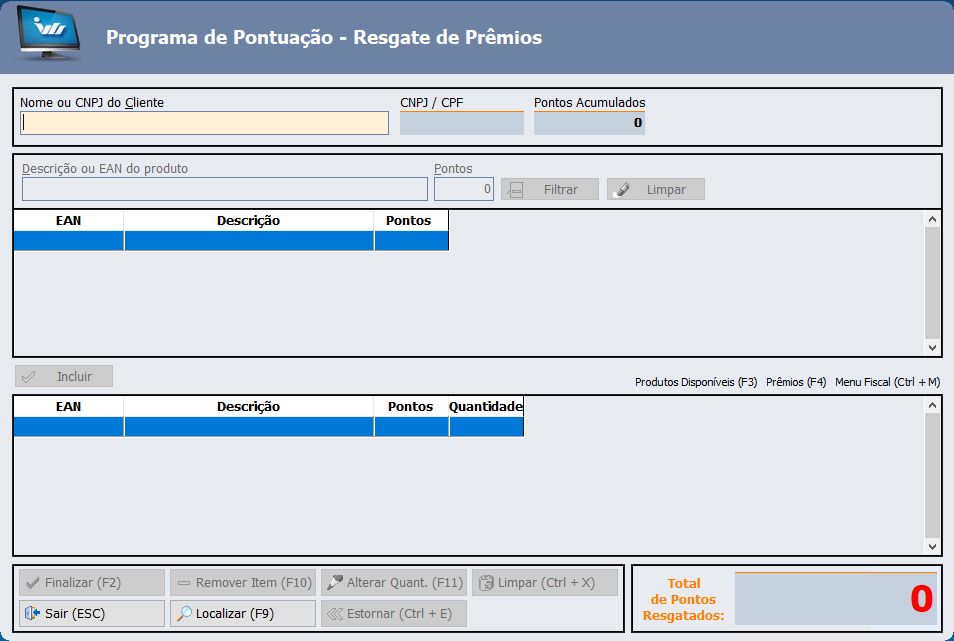954x641 pixels.
Task: Click Estornar (Ctrl + E) button
Action: 393,613
